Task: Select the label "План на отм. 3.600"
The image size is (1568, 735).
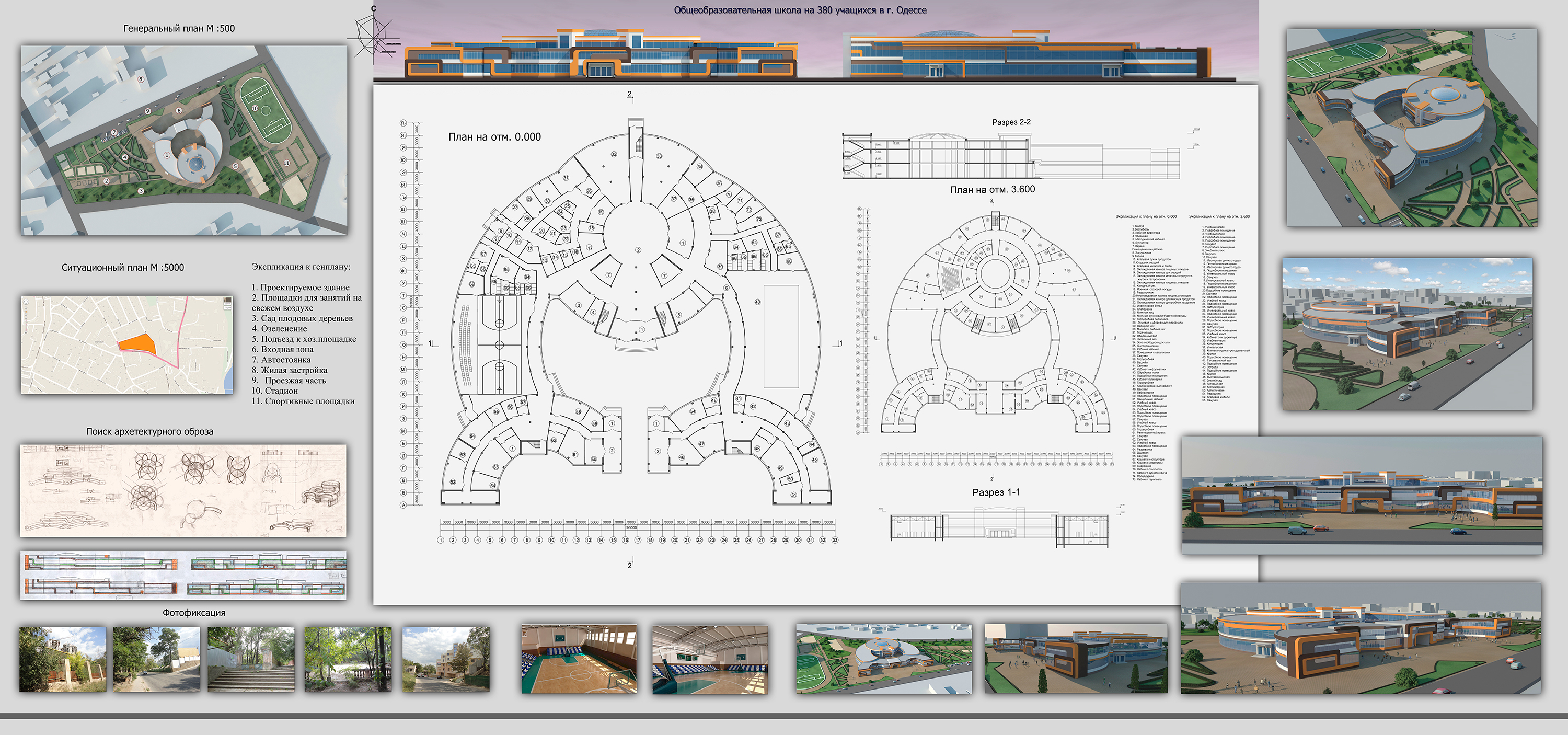Action: click(992, 189)
